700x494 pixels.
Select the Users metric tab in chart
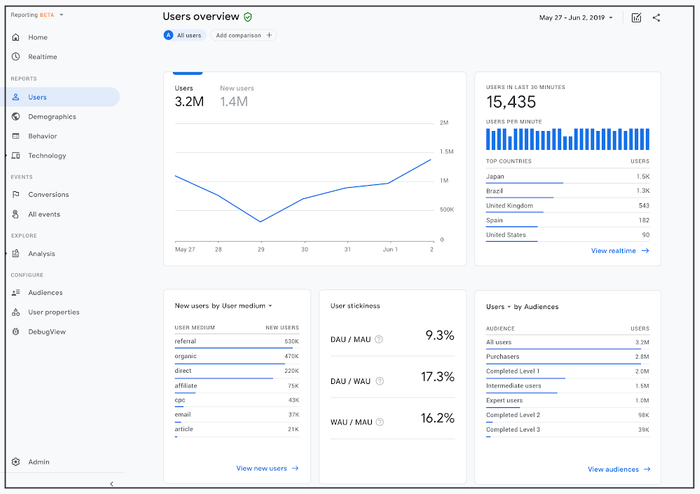188,96
